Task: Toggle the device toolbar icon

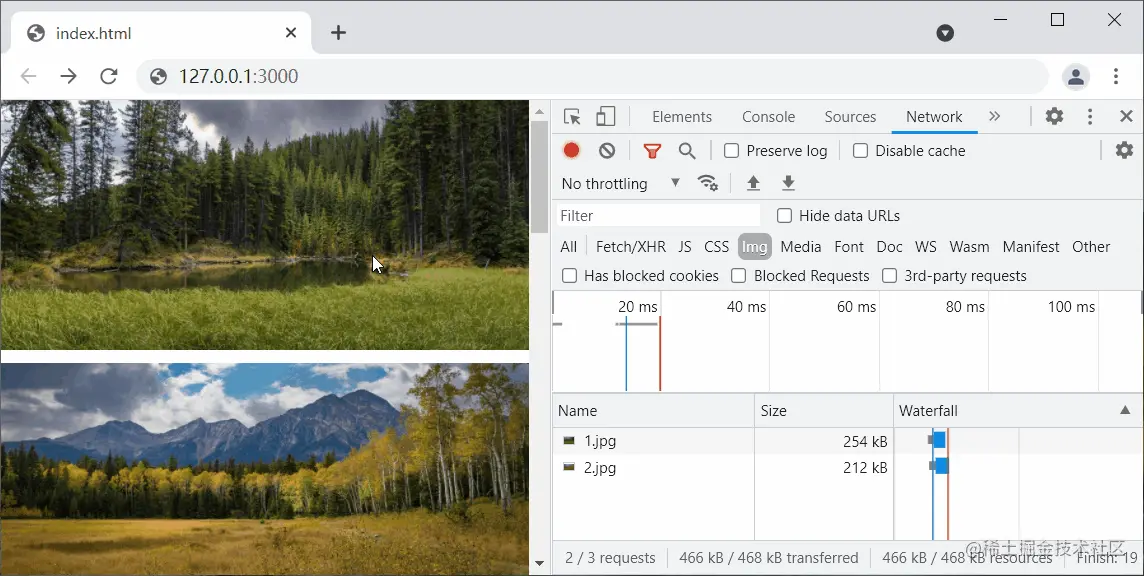Action: pyautogui.click(x=606, y=117)
